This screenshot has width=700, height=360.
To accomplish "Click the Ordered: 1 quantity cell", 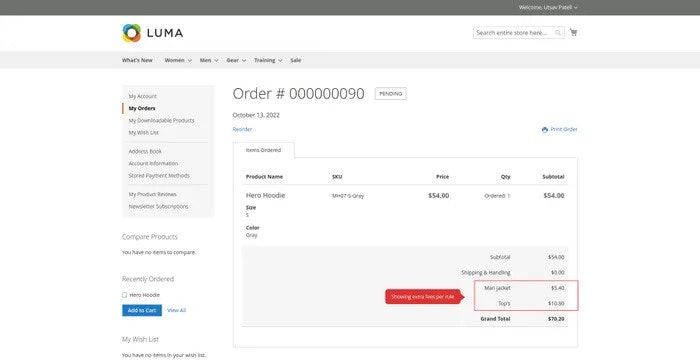I will (x=497, y=196).
